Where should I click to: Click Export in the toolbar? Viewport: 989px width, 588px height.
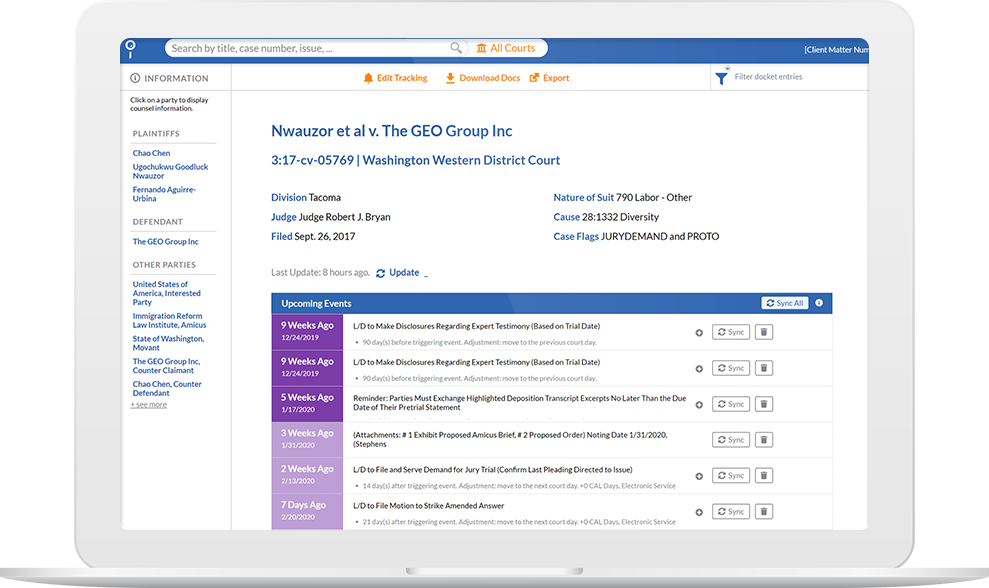pyautogui.click(x=550, y=78)
